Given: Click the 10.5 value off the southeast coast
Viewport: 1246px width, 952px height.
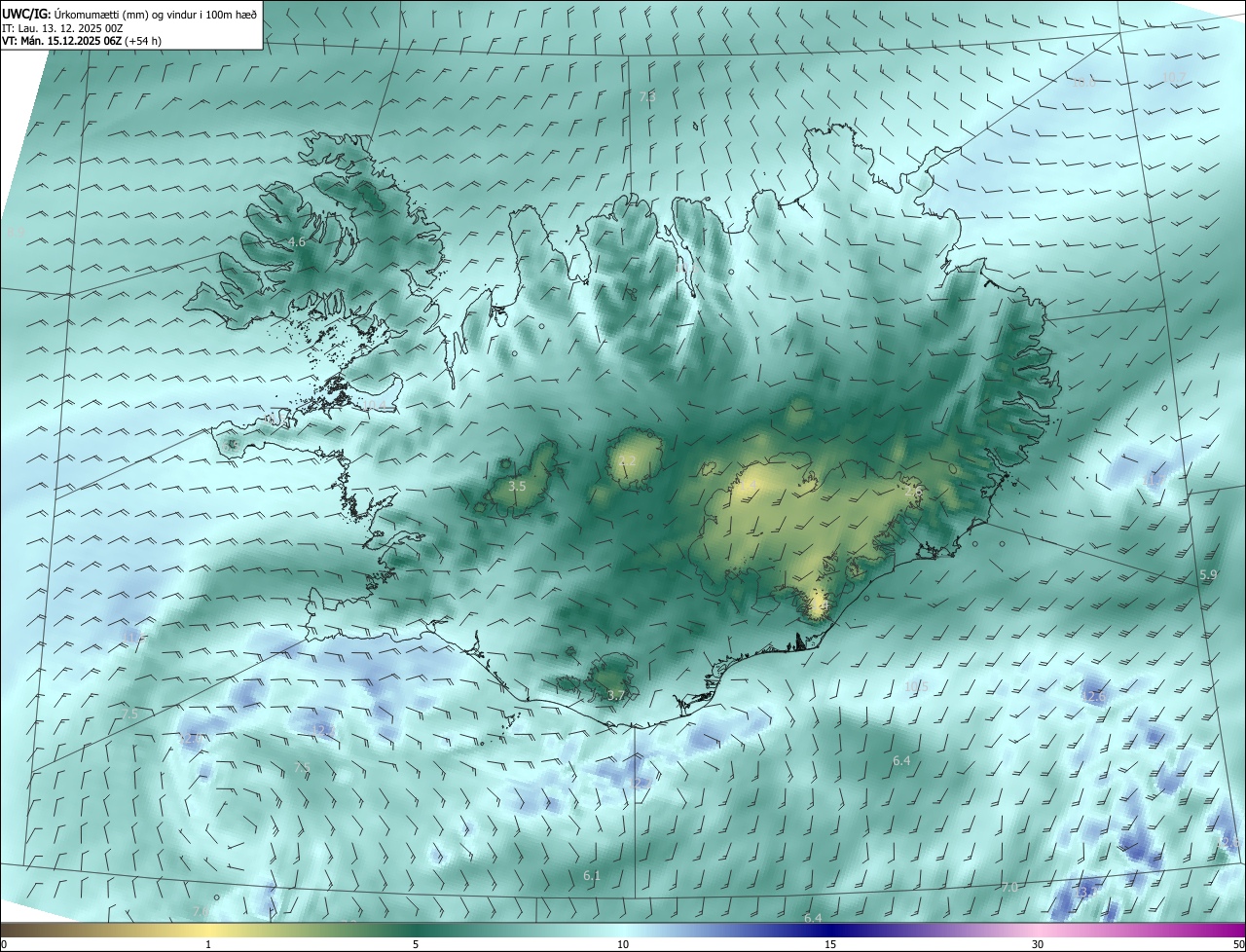Looking at the screenshot, I should 916,687.
